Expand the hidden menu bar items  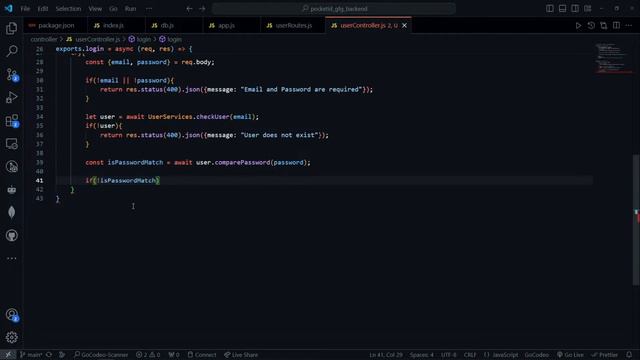149,9
